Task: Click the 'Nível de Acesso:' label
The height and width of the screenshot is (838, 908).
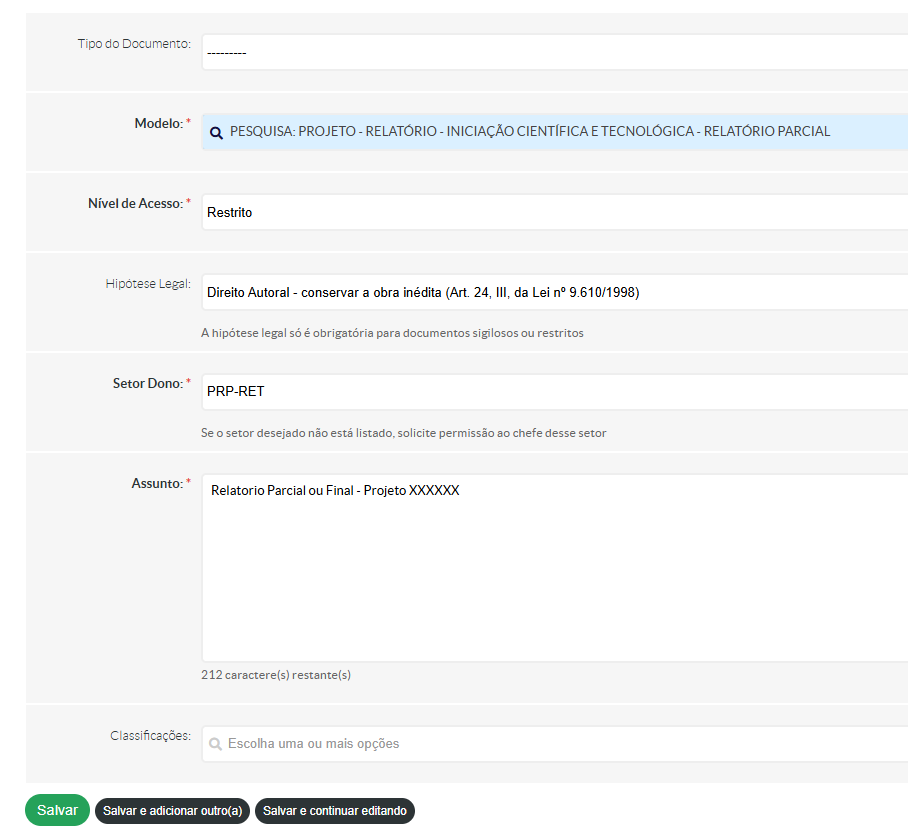Action: [x=136, y=203]
